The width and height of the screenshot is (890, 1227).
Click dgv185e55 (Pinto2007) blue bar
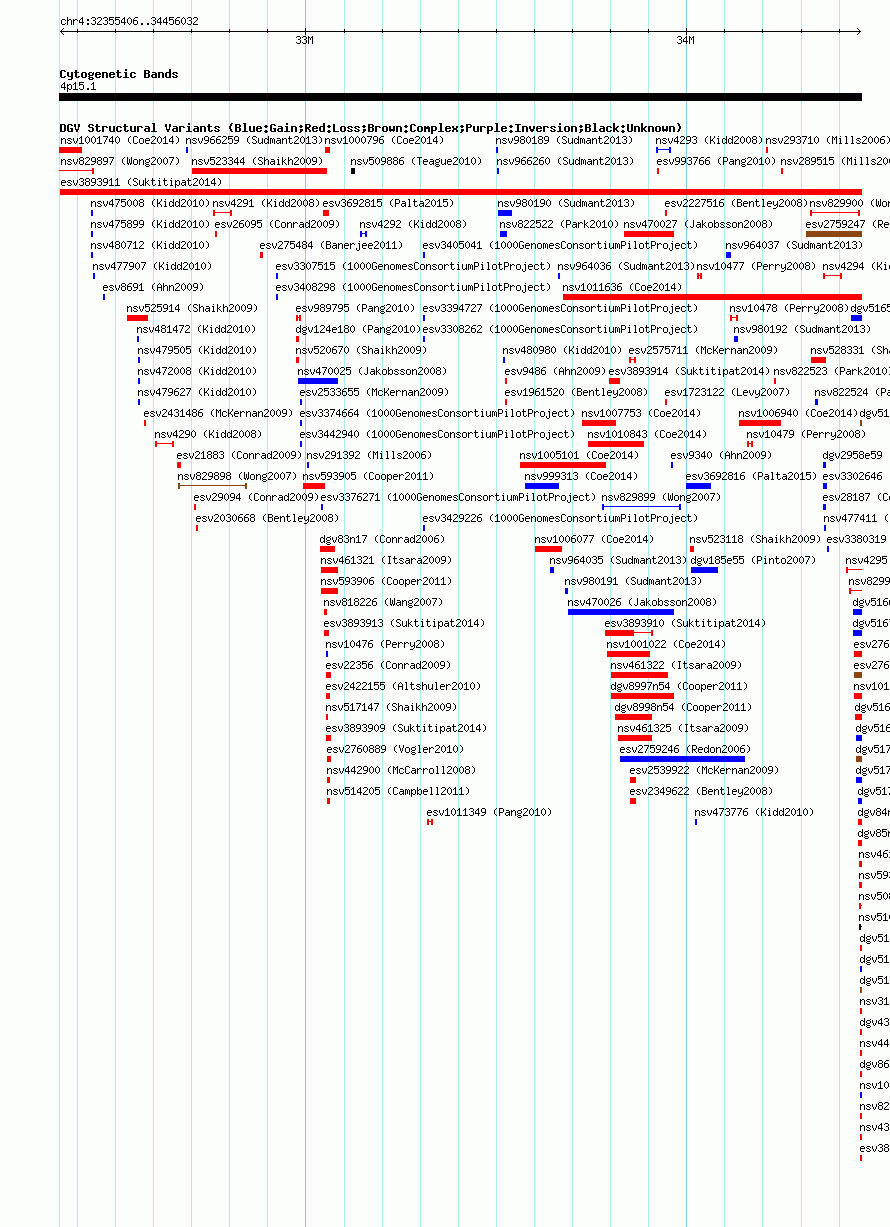704,570
